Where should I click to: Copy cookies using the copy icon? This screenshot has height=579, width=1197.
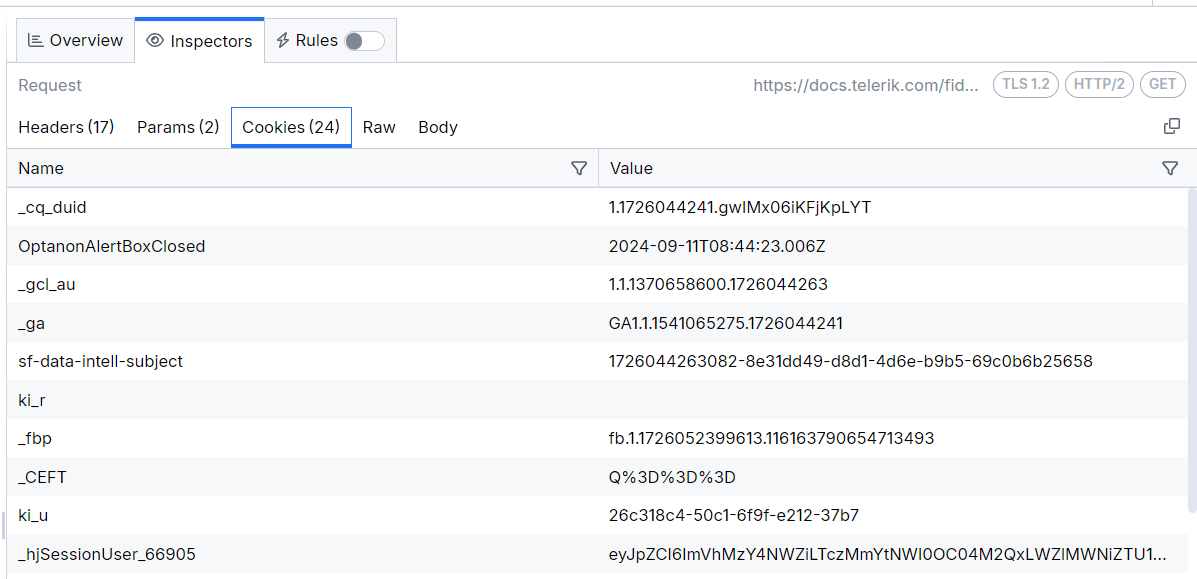click(x=1172, y=127)
